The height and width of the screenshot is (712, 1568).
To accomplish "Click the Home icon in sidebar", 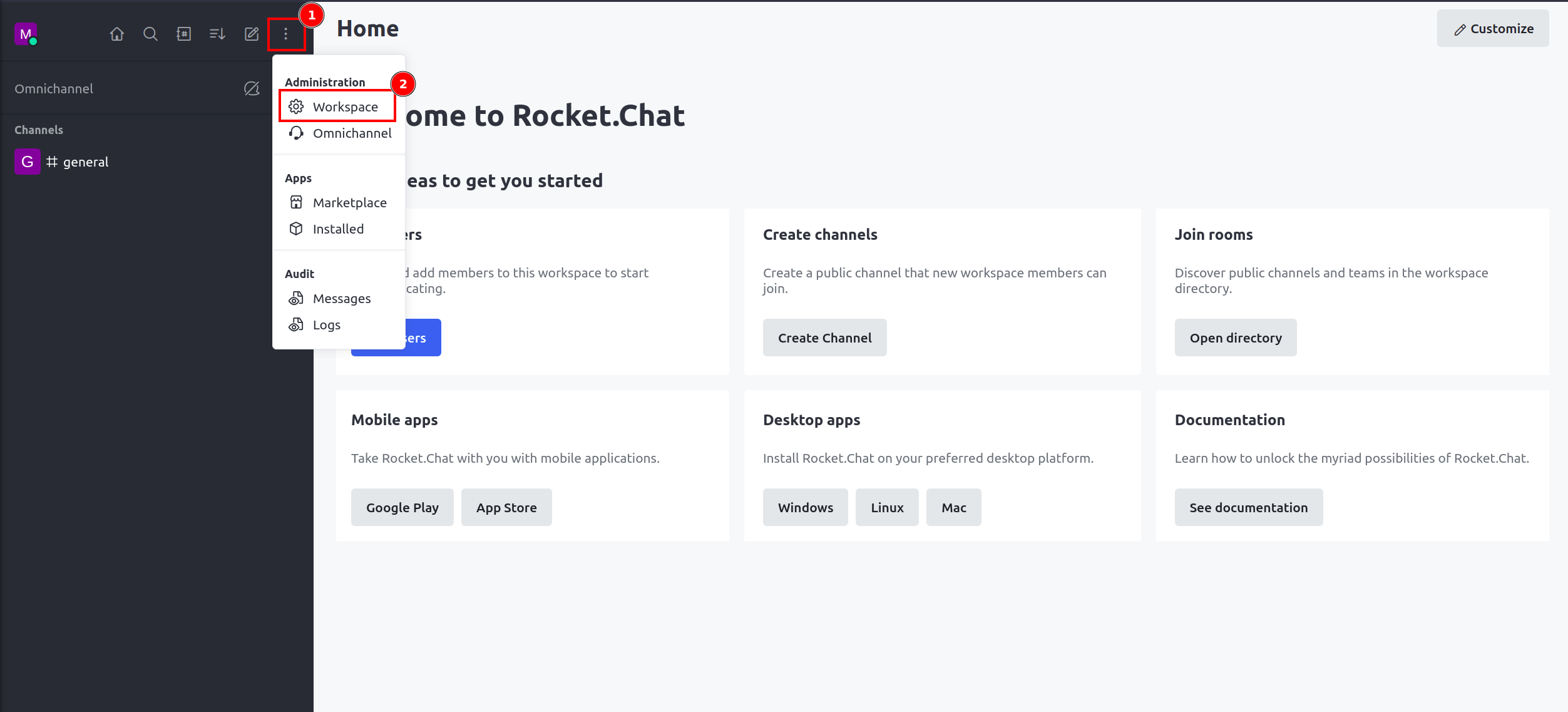I will (x=117, y=34).
